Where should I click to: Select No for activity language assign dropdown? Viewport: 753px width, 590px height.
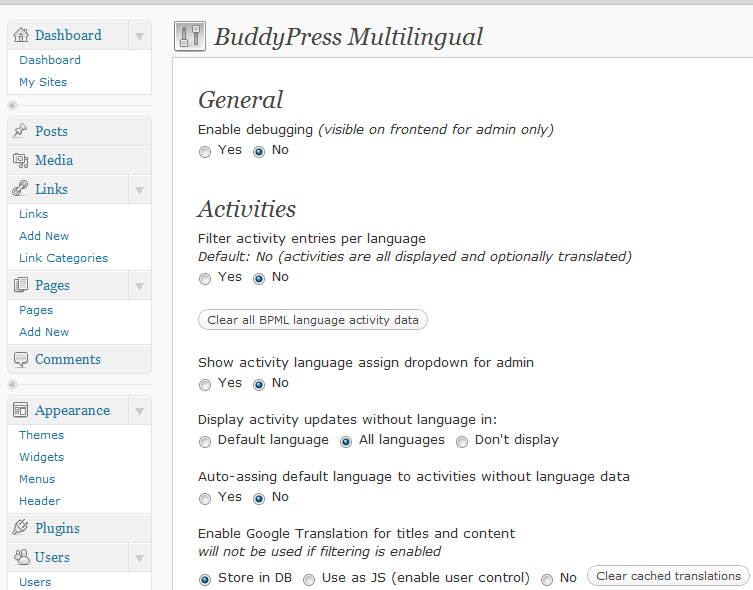pos(259,385)
